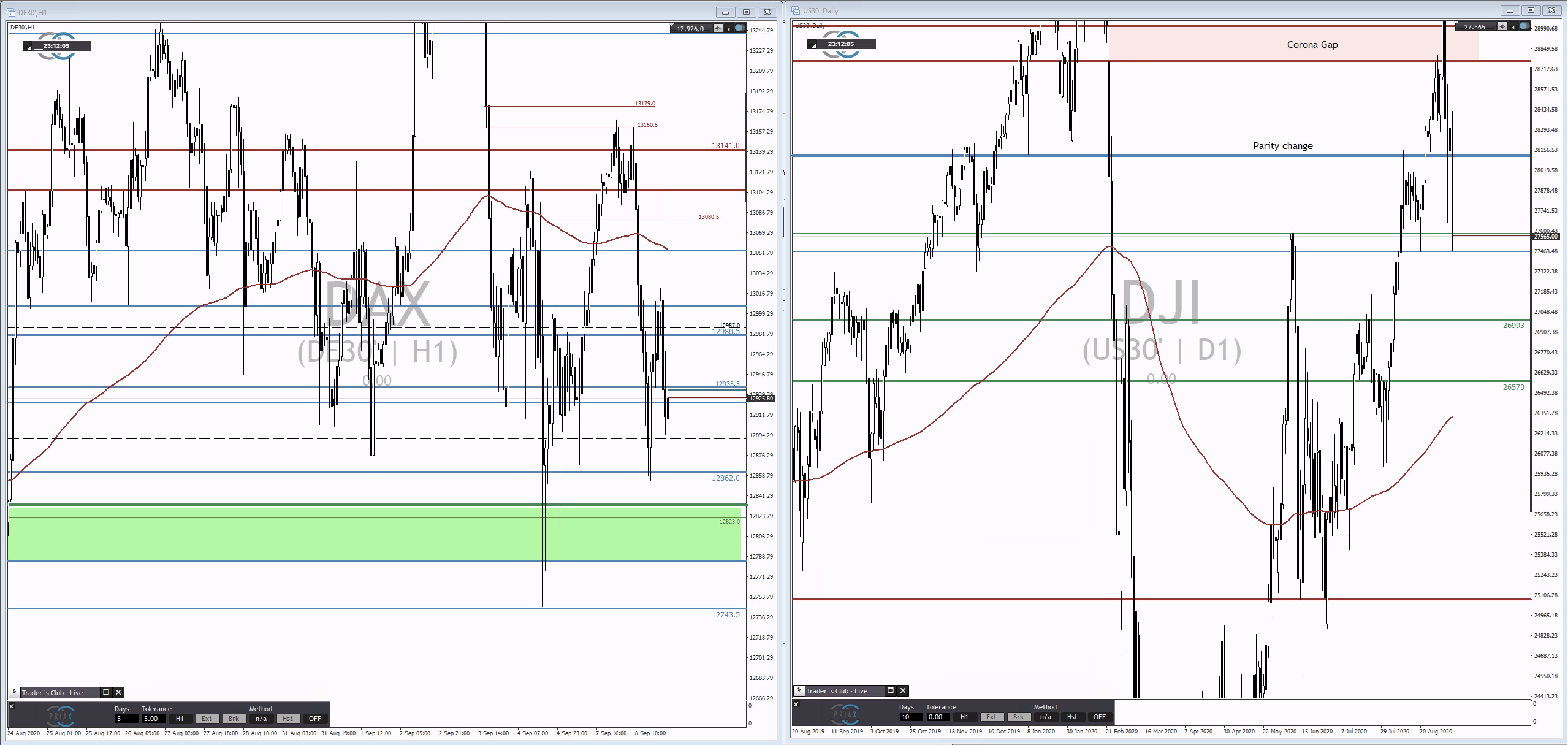Click Days field showing 10 in US30 toolbar
Viewport: 1568px width, 745px height.
coord(911,717)
